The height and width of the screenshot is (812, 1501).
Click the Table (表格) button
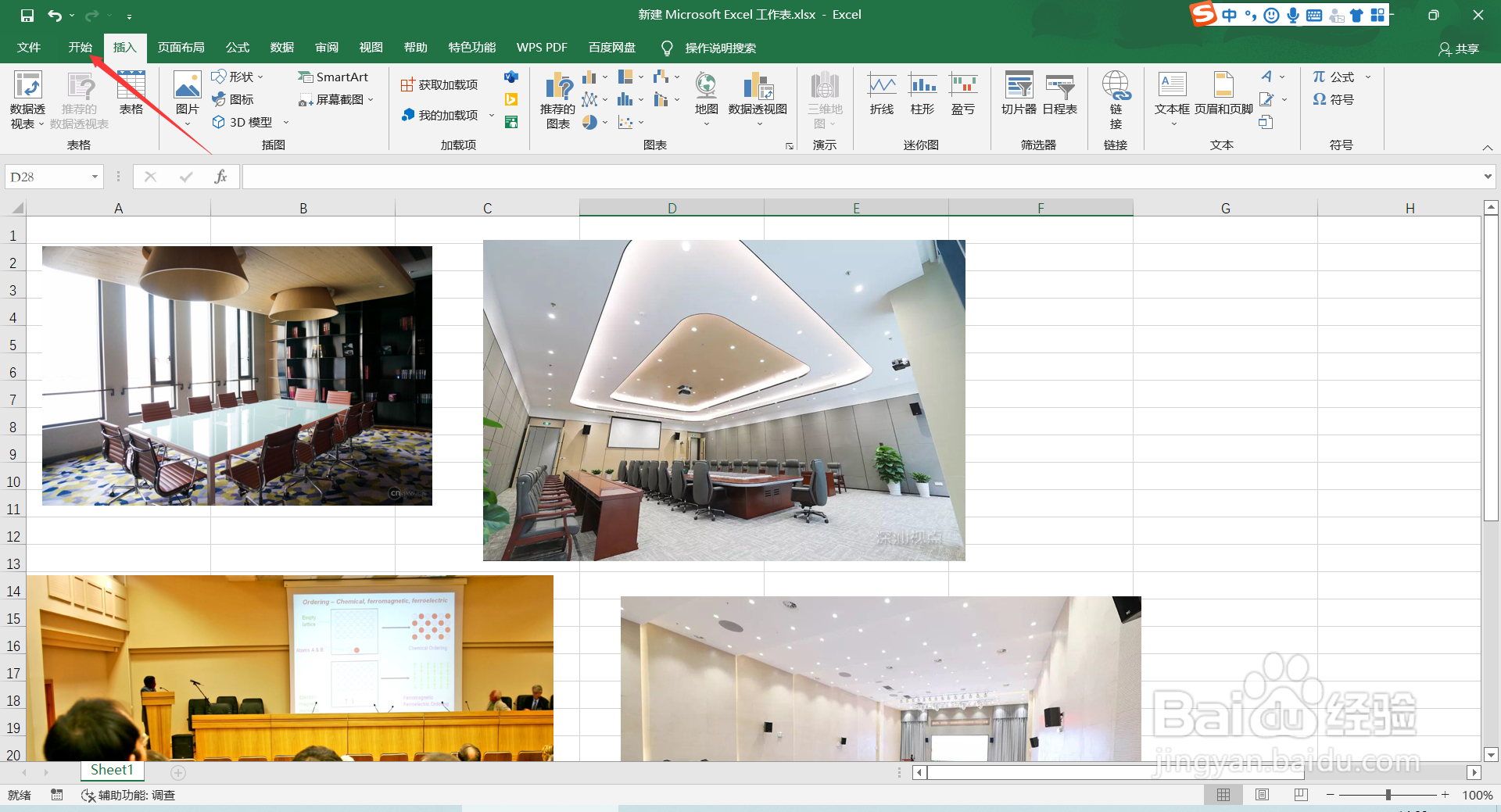[131, 93]
